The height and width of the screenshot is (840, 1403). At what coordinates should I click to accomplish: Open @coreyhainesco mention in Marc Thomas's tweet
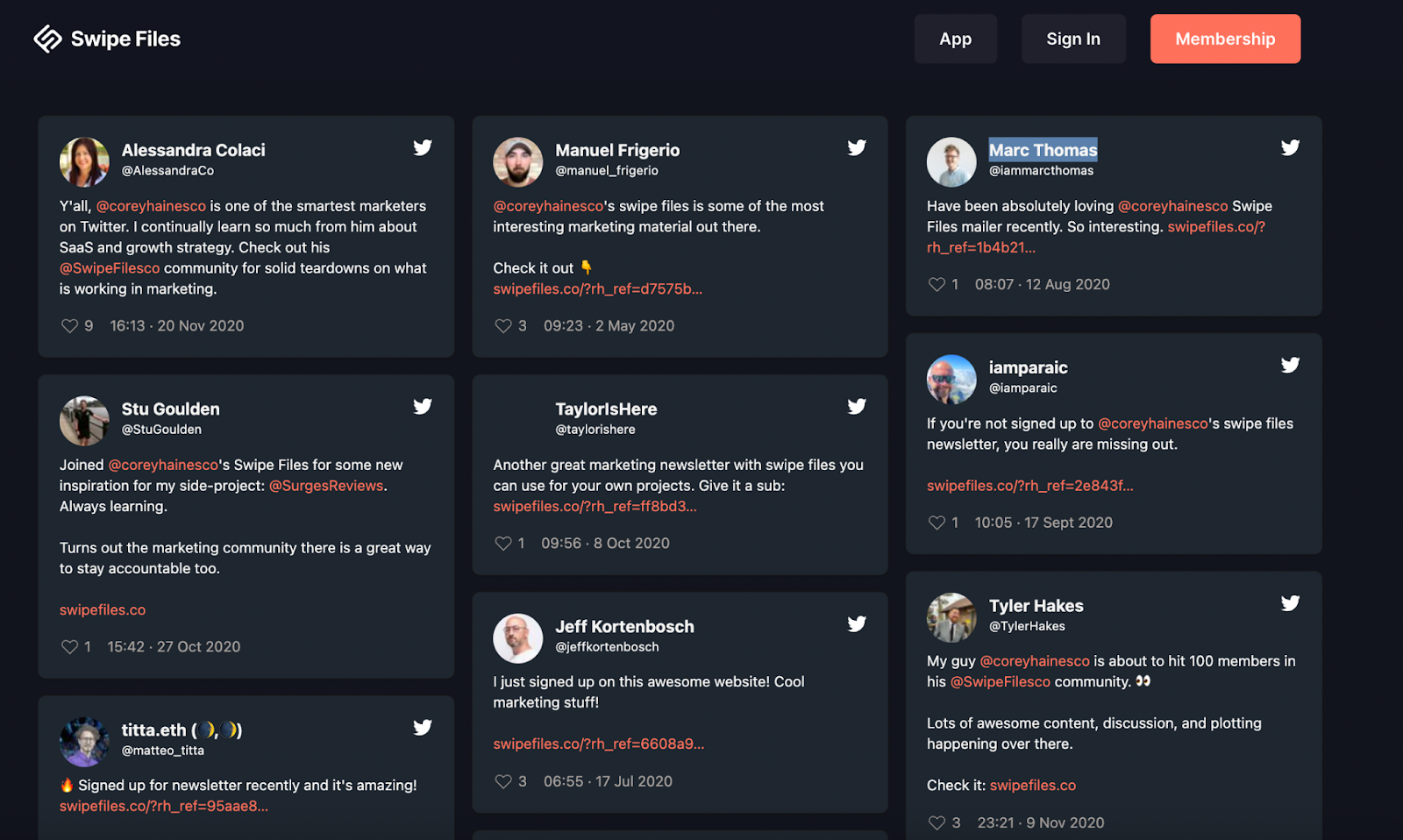1173,206
